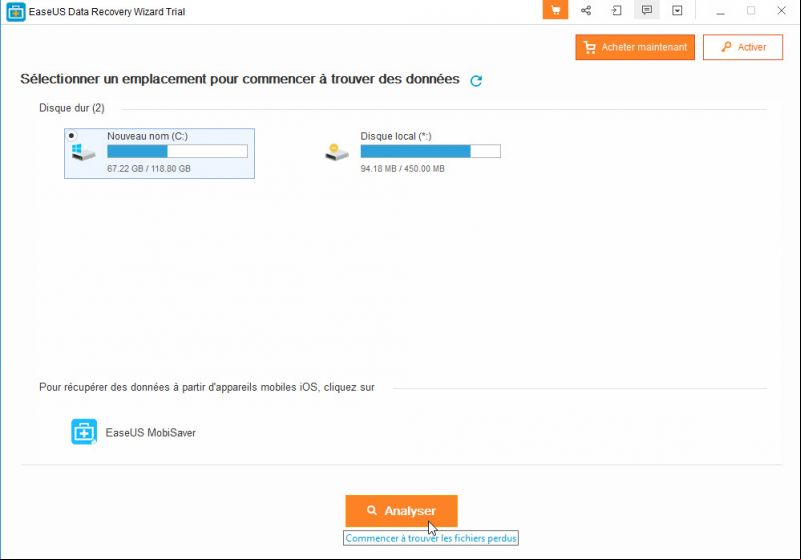Refresh the disk list with the reload icon

476,81
